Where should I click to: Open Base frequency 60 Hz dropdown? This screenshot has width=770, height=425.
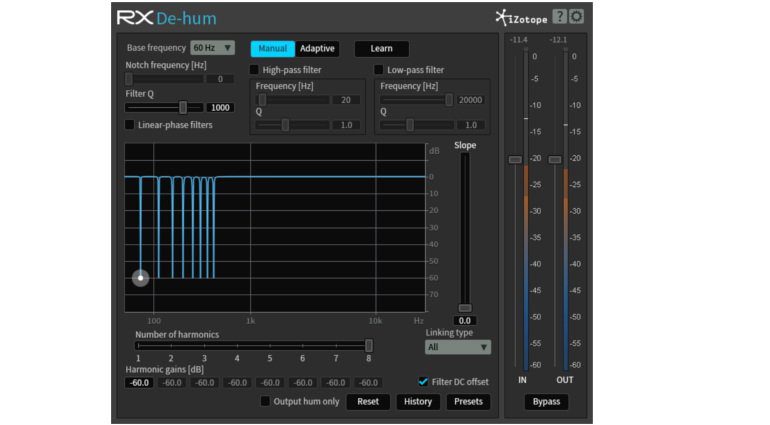coord(212,48)
